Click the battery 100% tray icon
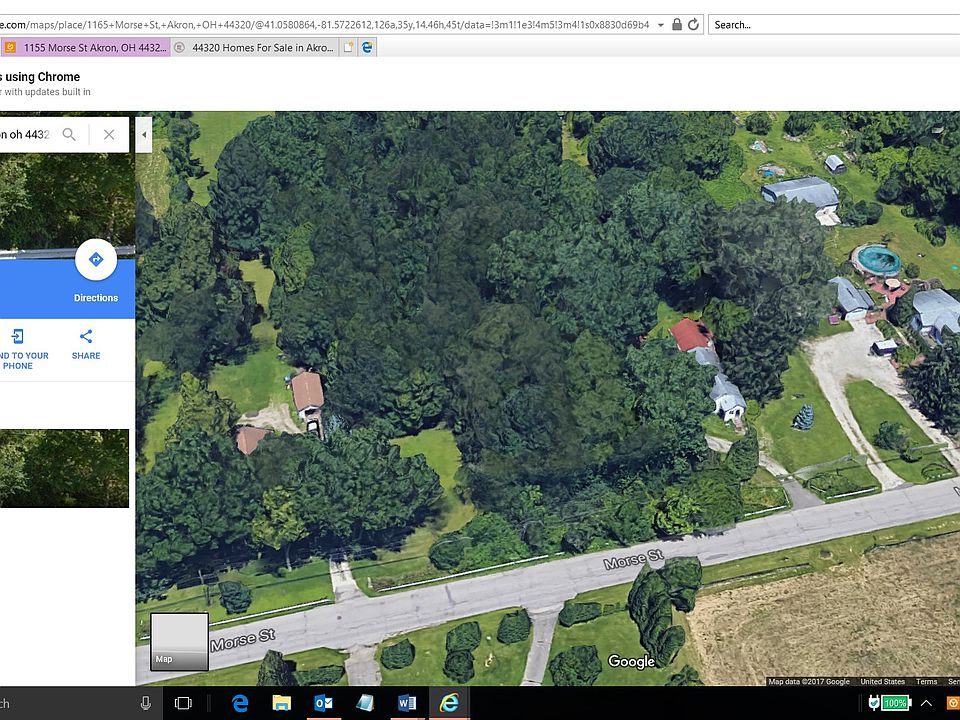The width and height of the screenshot is (960, 720). (x=890, y=703)
